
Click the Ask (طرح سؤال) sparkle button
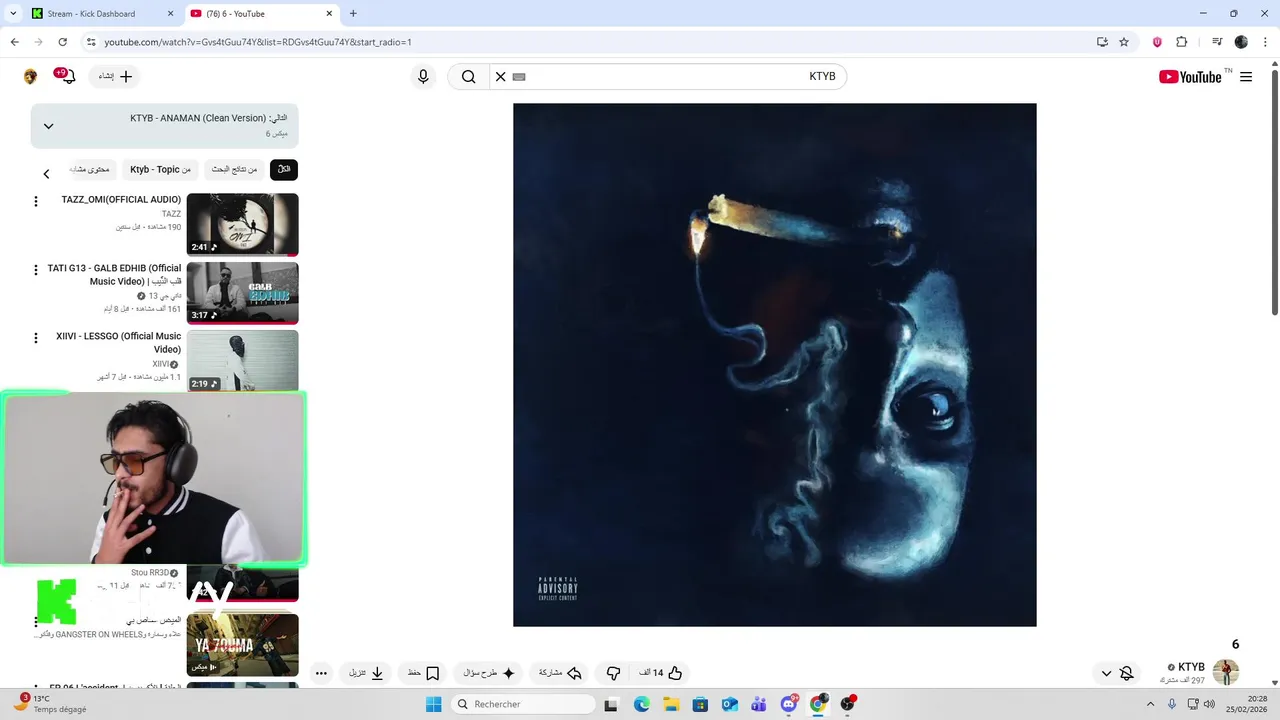(489, 673)
